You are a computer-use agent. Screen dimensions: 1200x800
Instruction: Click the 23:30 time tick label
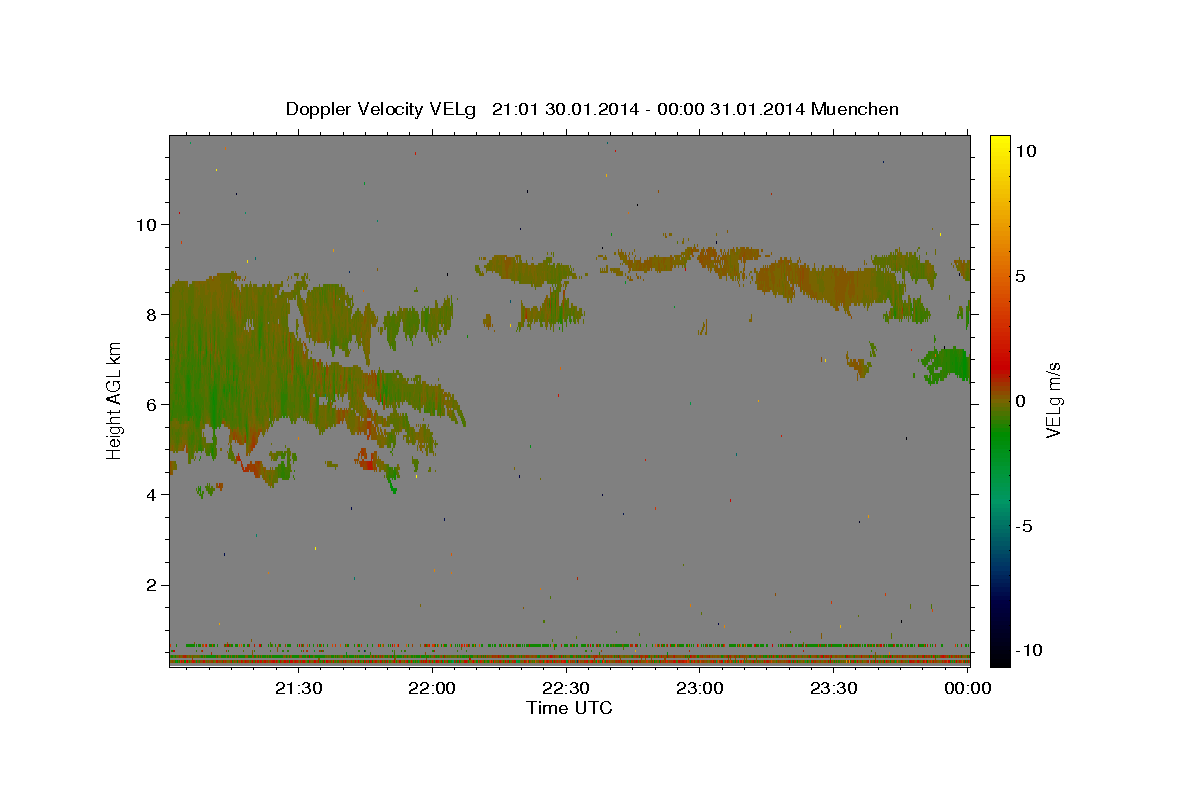click(834, 688)
